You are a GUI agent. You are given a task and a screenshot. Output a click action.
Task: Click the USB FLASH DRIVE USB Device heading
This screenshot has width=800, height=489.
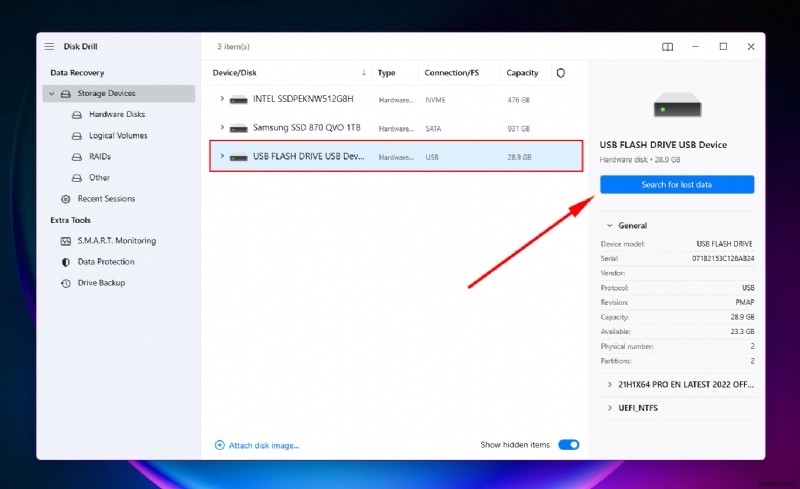(663, 144)
